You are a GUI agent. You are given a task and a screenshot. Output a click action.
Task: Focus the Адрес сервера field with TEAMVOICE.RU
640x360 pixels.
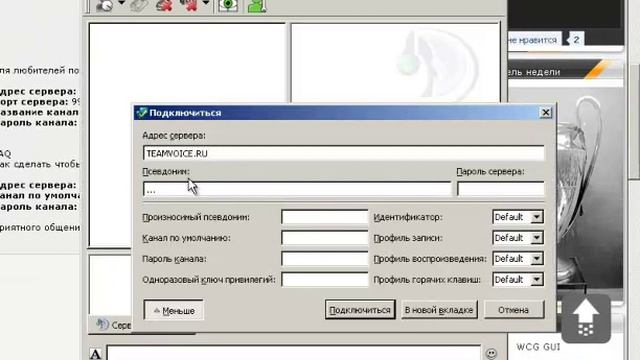tap(343, 153)
